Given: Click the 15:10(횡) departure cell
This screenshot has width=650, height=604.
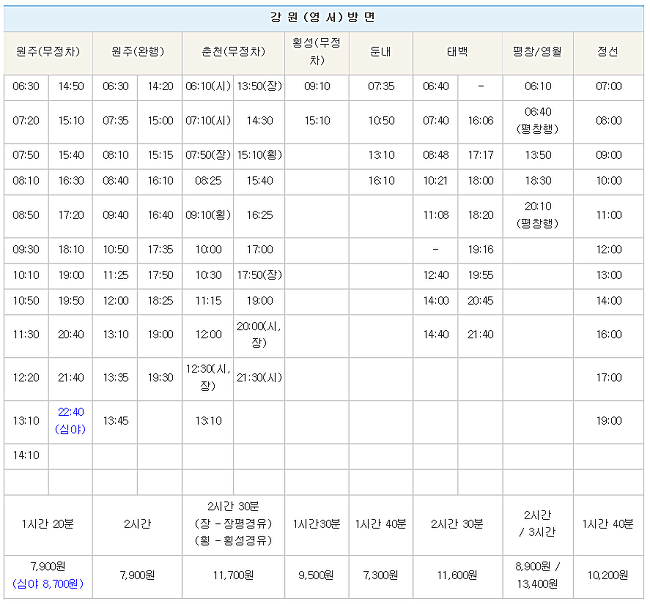Looking at the screenshot, I should [260, 155].
